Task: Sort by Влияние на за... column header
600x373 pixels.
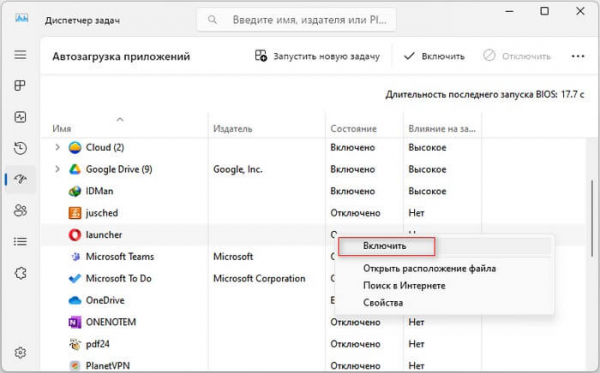Action: pyautogui.click(x=442, y=129)
